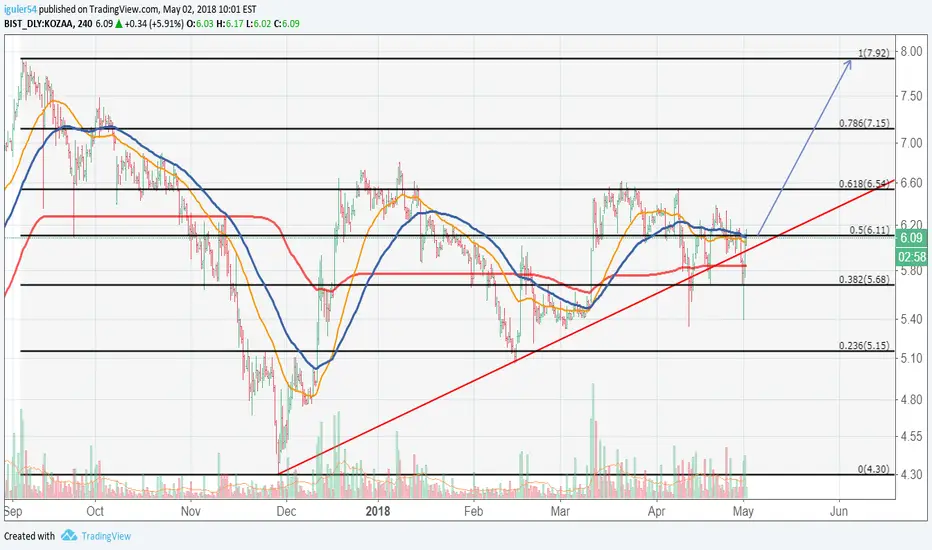Click the 5.40 price axis label

911,319
